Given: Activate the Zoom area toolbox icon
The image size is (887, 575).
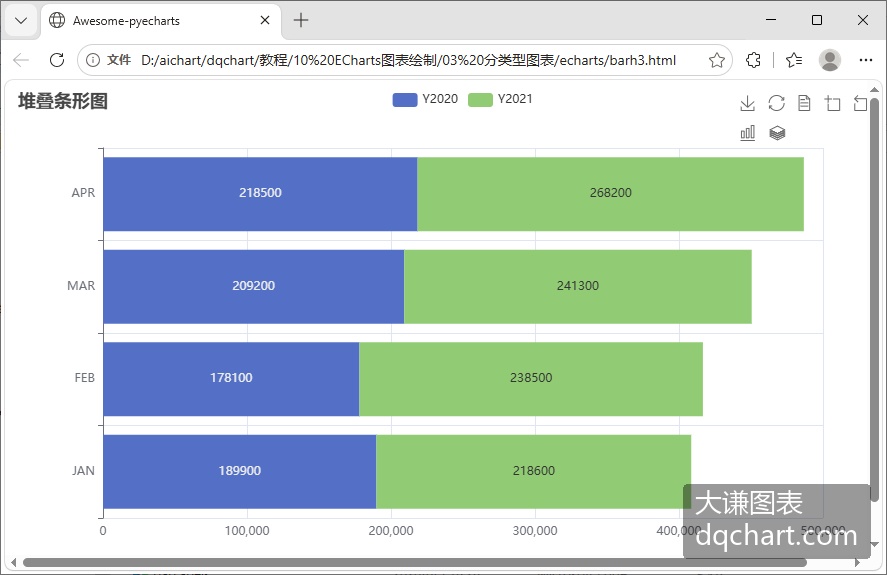Looking at the screenshot, I should pyautogui.click(x=833, y=104).
